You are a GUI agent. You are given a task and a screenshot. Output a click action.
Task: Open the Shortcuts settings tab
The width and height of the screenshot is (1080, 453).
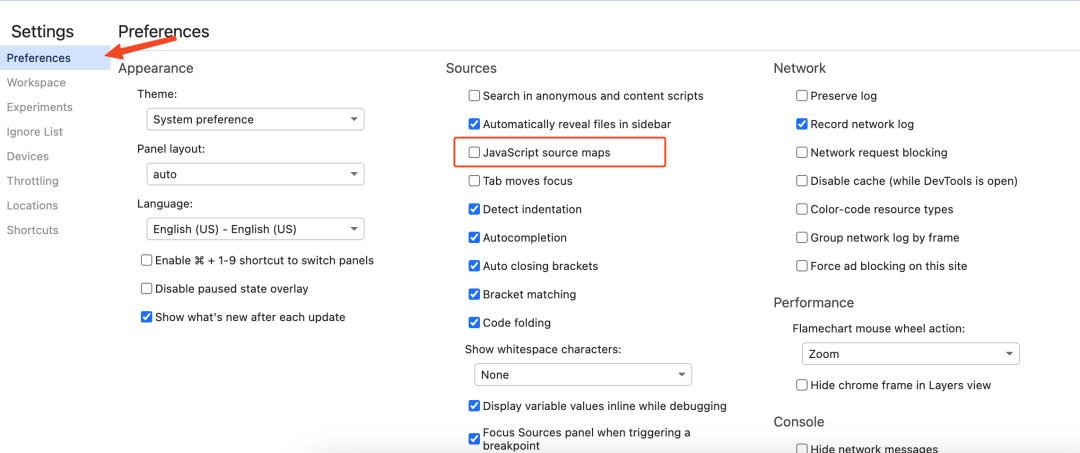pos(32,231)
